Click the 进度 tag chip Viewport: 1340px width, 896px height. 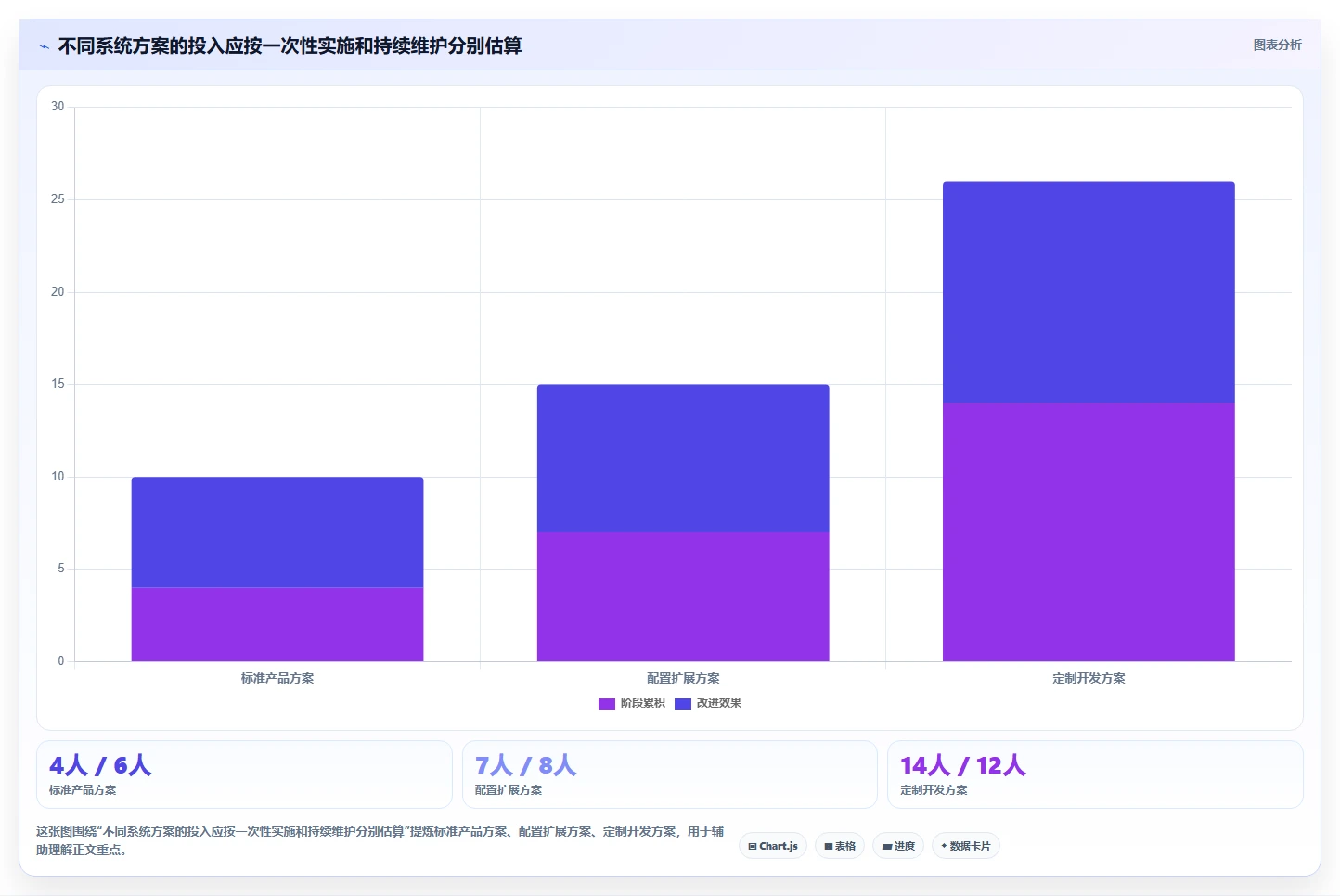tap(898, 846)
